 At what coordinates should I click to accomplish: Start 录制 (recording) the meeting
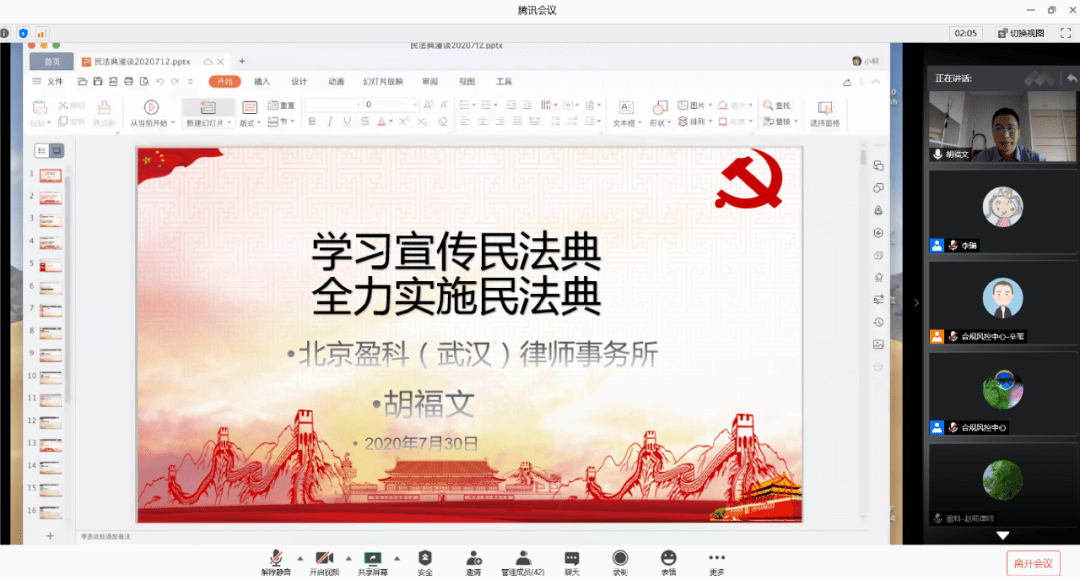tap(620, 561)
